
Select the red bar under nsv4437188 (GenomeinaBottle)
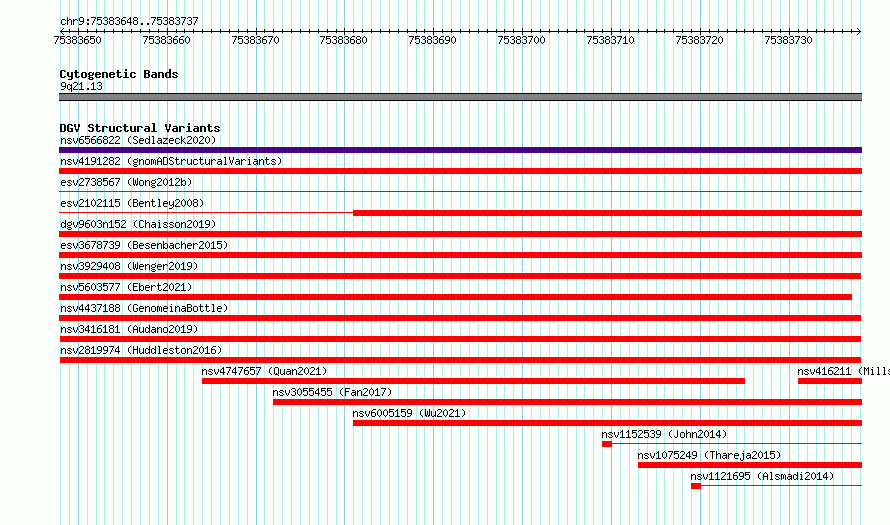[460, 318]
